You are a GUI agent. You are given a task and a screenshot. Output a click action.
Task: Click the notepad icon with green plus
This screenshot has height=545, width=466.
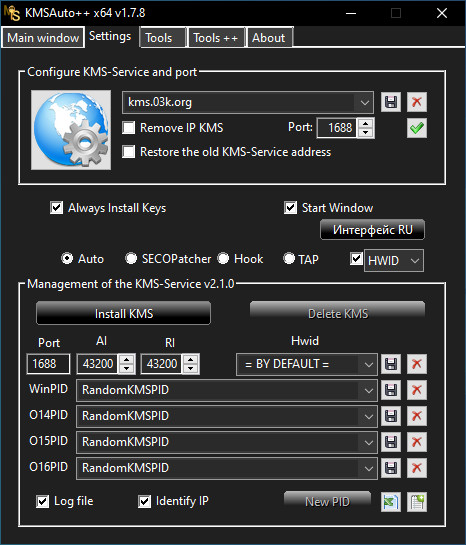[x=417, y=502]
